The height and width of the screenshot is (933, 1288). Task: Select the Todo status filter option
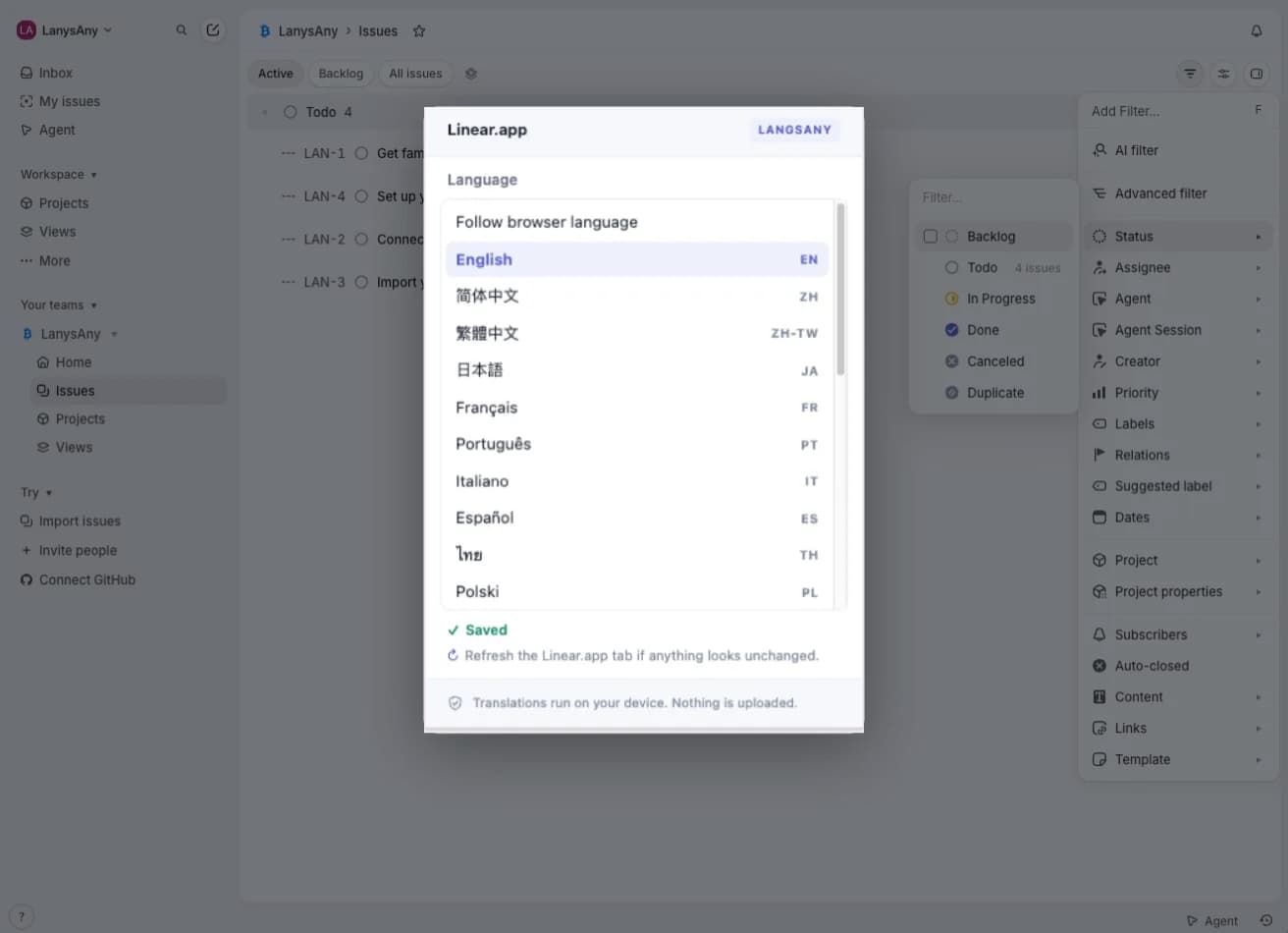click(x=993, y=268)
